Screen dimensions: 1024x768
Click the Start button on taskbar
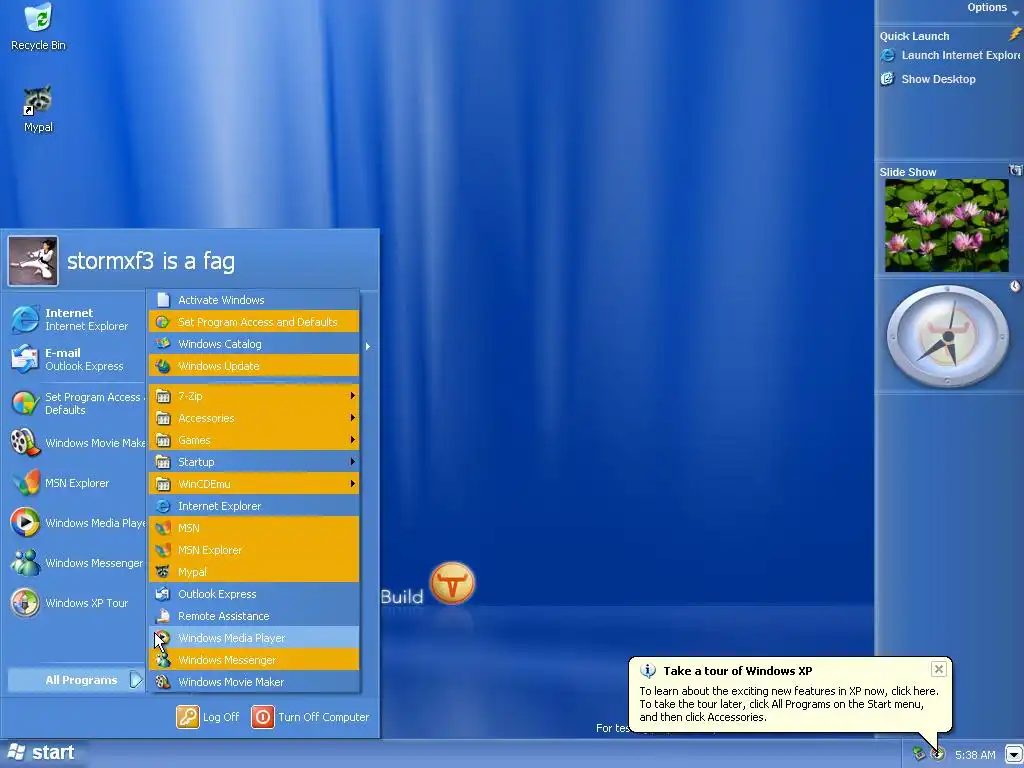pos(41,753)
